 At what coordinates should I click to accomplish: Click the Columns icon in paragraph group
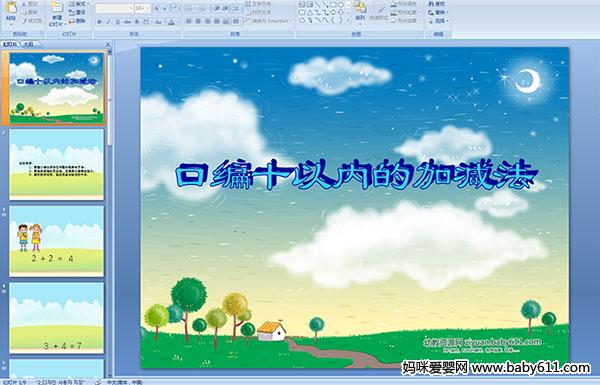pos(237,21)
